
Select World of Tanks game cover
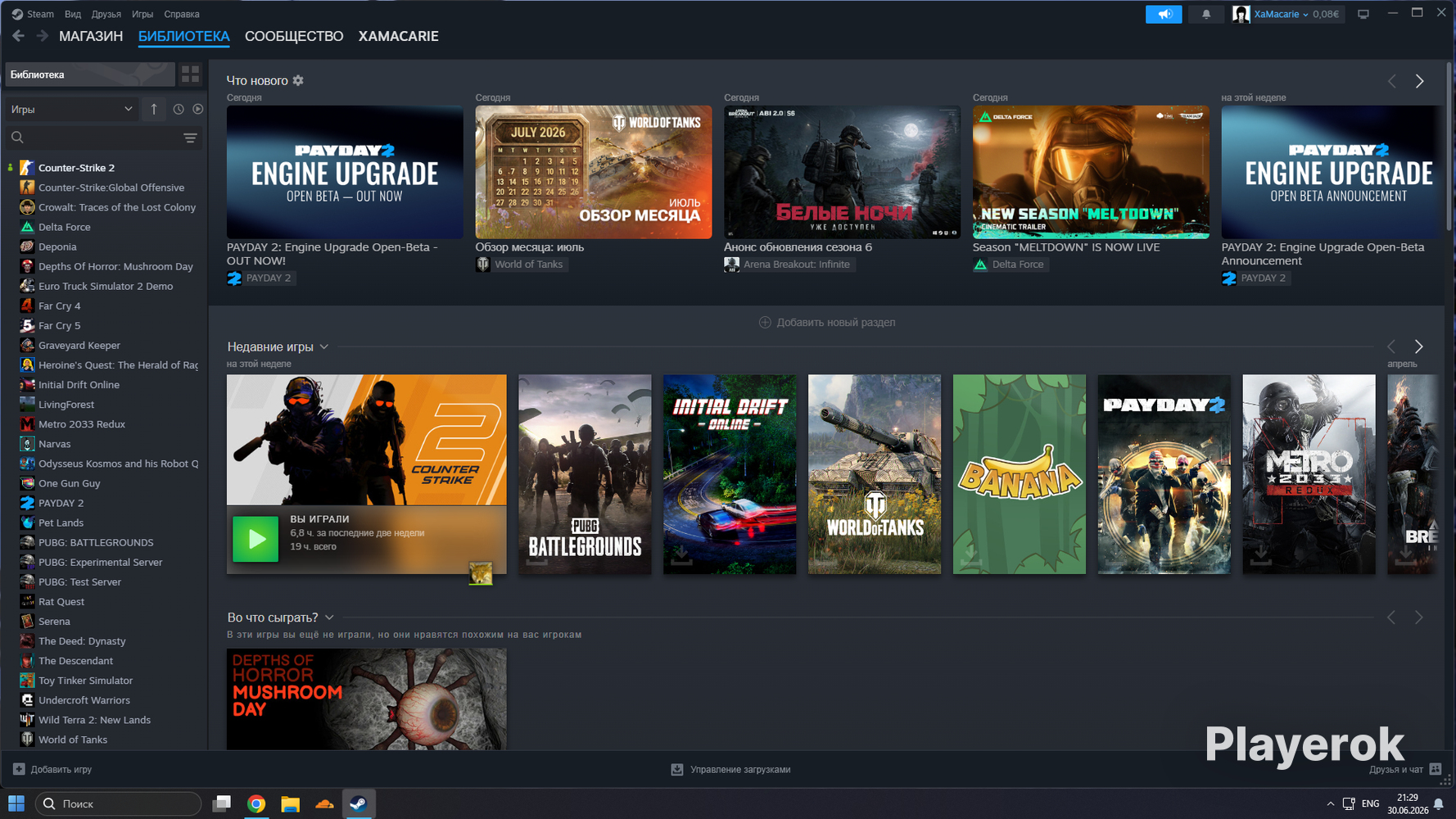click(875, 474)
